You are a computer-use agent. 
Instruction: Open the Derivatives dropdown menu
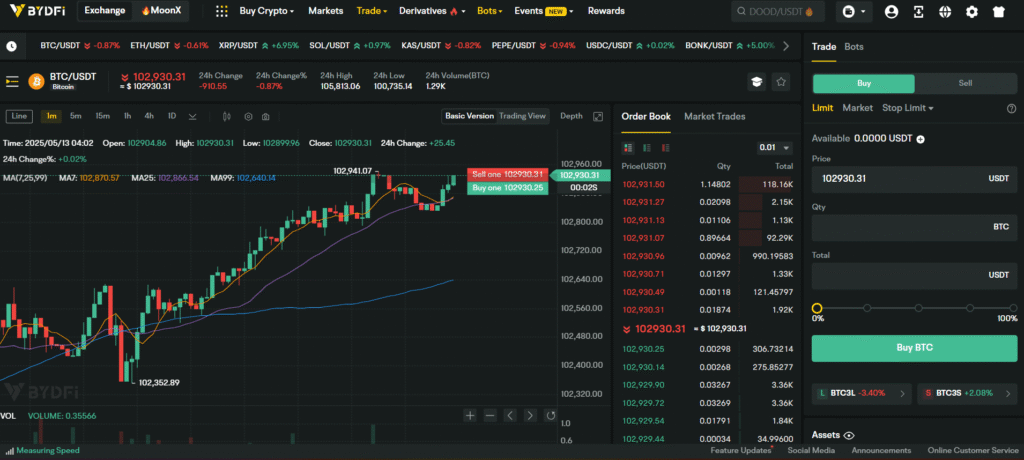tap(432, 11)
